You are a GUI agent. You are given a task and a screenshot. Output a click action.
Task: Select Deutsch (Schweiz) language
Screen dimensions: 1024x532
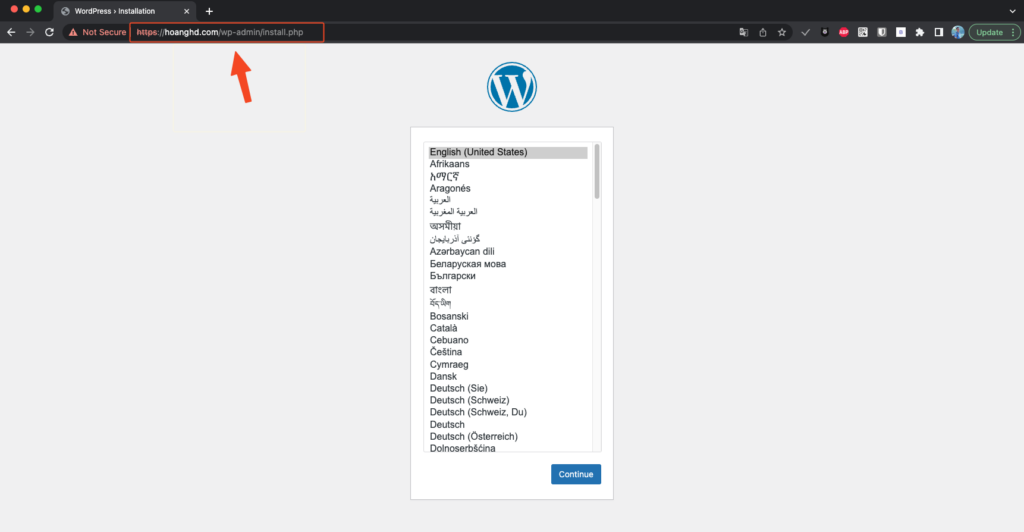pos(469,400)
